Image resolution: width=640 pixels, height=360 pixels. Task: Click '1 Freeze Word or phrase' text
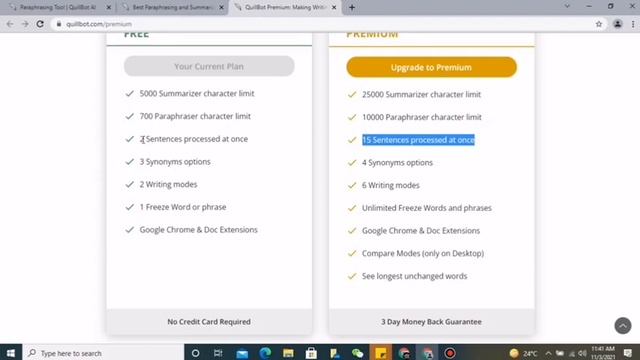pyautogui.click(x=183, y=207)
